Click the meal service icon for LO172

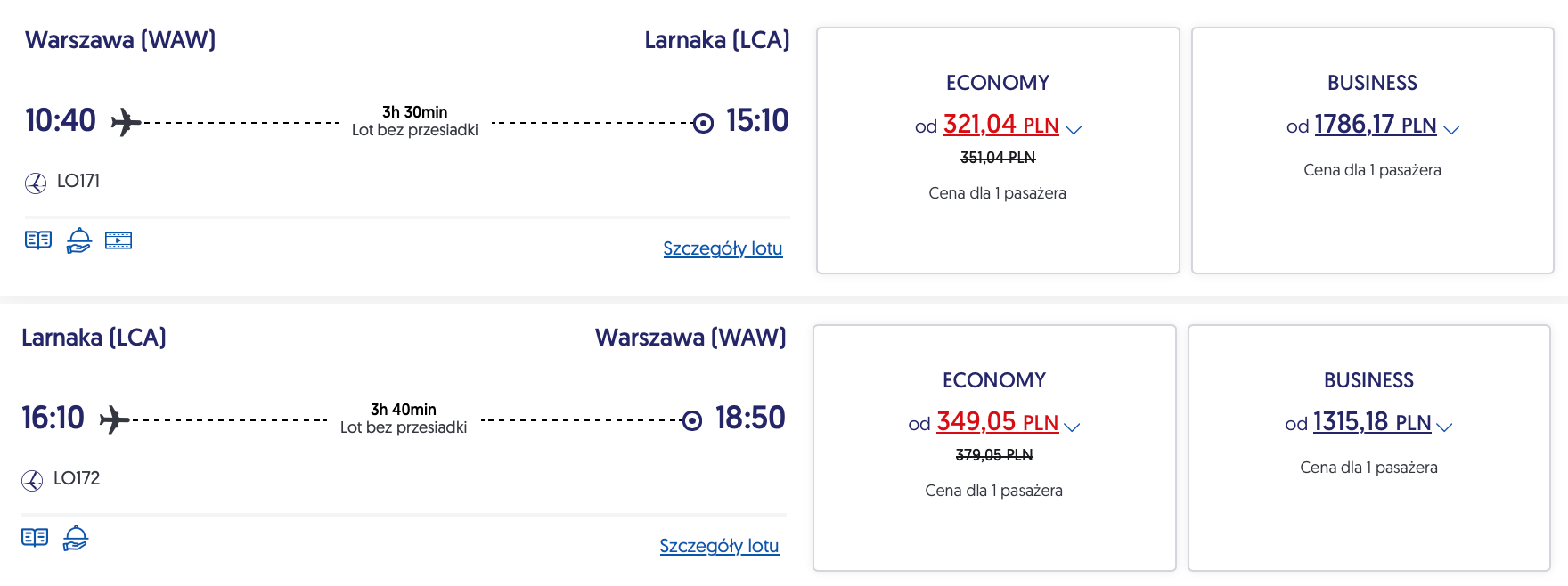pyautogui.click(x=75, y=538)
